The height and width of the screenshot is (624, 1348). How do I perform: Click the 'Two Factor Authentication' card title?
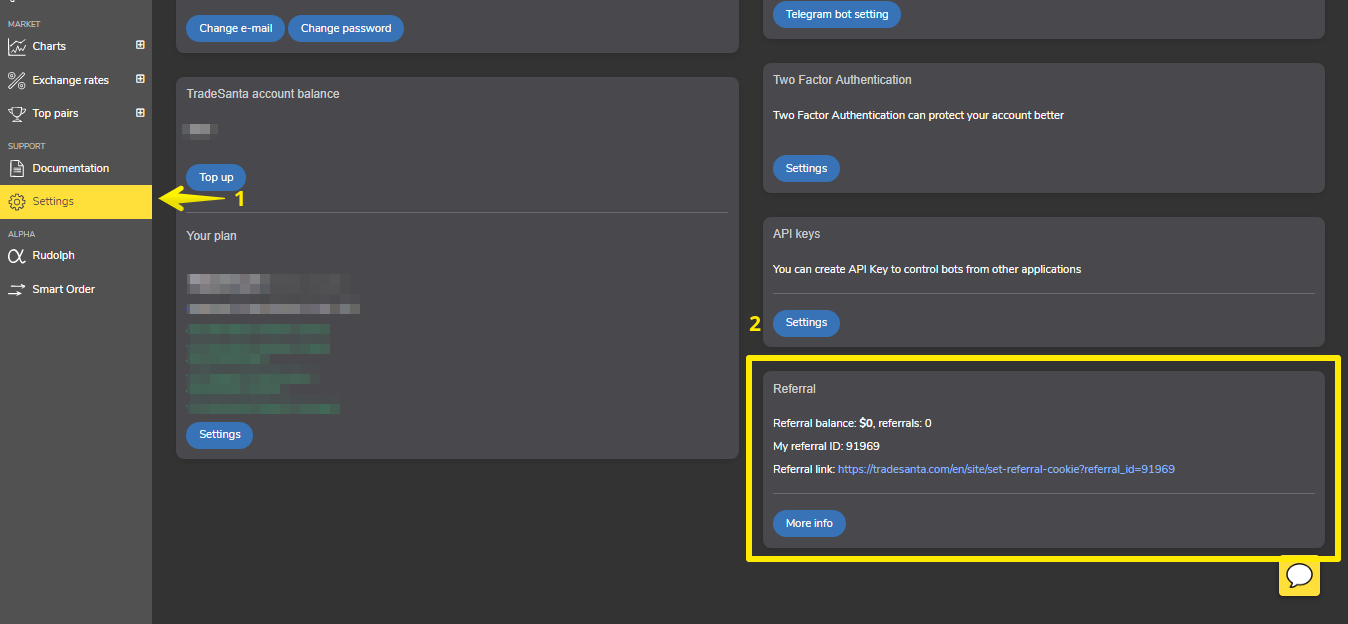842,80
